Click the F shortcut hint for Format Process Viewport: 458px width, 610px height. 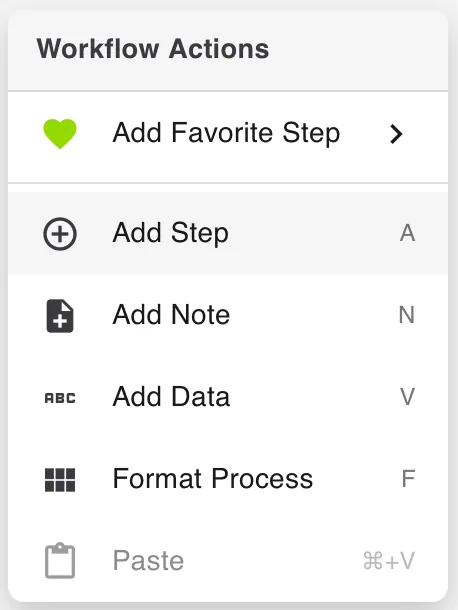408,479
